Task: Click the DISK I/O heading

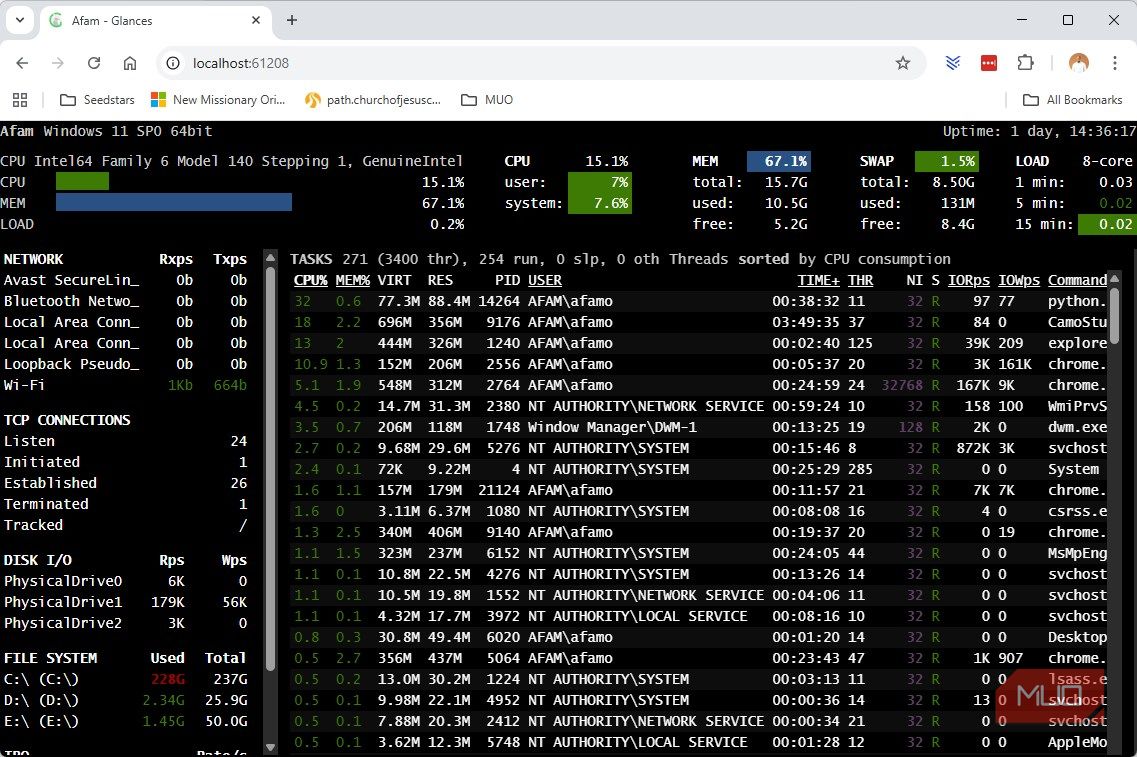Action: click(38, 560)
